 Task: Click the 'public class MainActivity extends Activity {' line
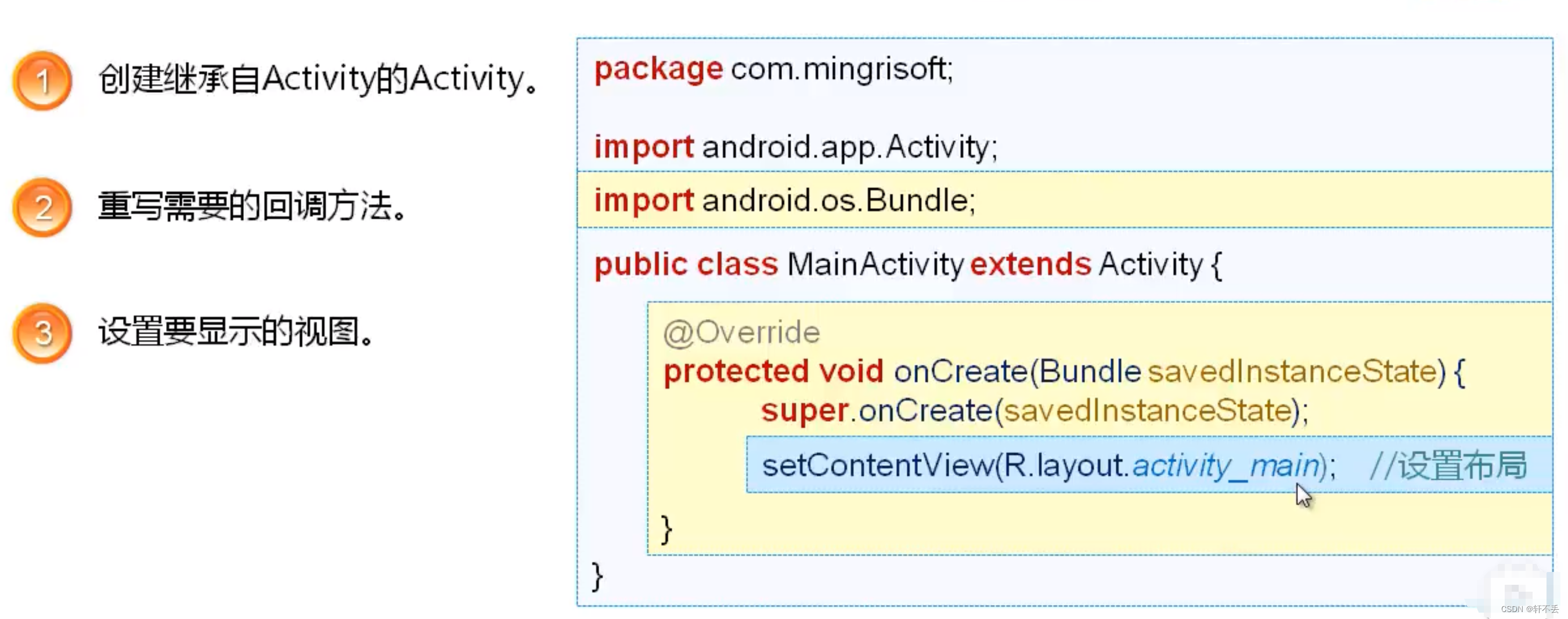[907, 265]
